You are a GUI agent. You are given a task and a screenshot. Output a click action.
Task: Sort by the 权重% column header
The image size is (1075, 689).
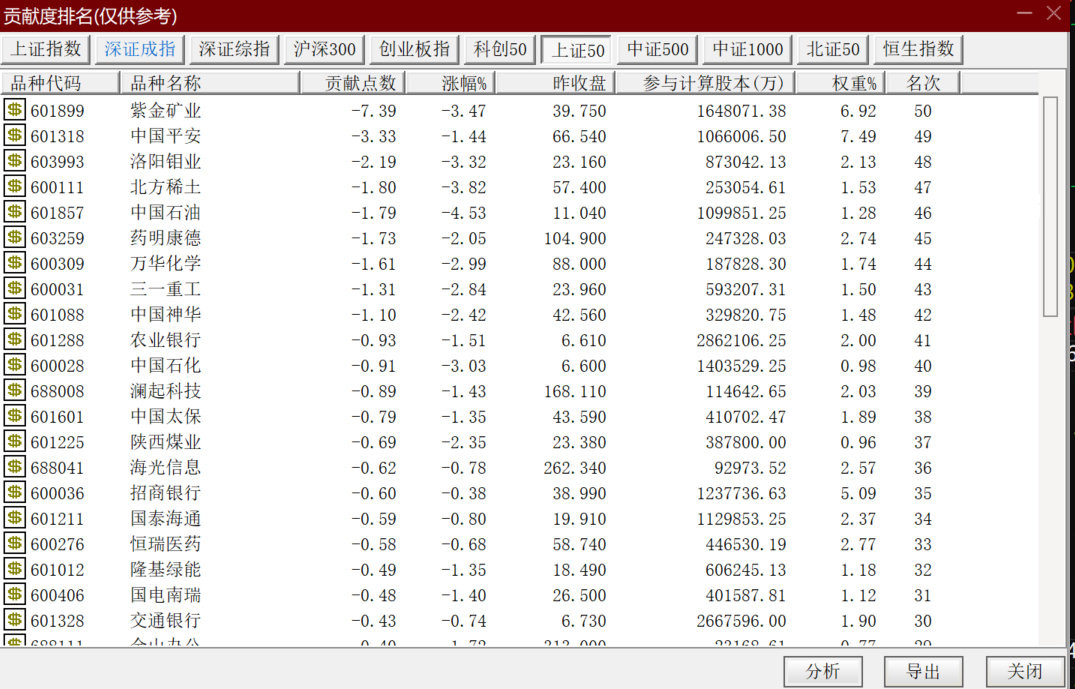(841, 84)
